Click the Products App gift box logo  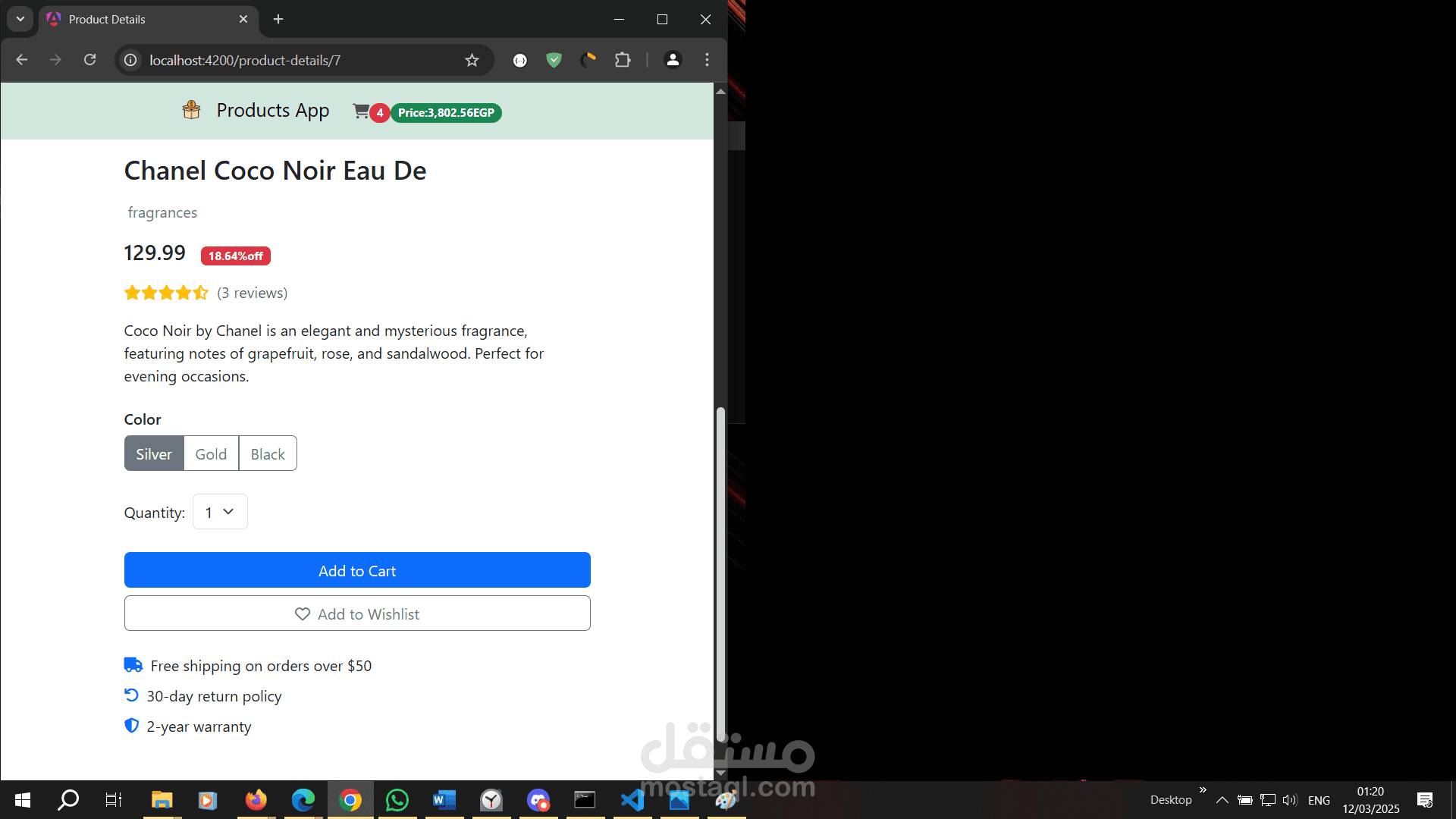click(191, 111)
